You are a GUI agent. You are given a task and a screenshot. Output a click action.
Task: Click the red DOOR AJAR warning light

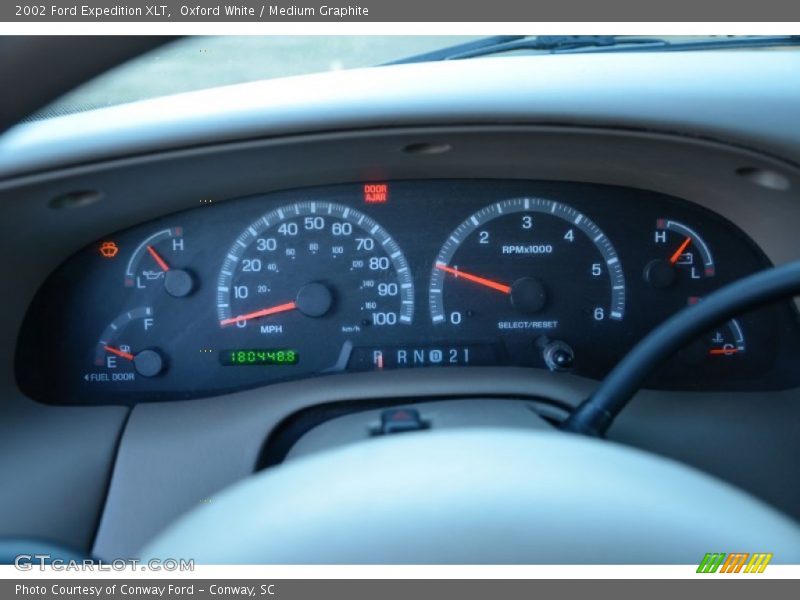point(376,193)
